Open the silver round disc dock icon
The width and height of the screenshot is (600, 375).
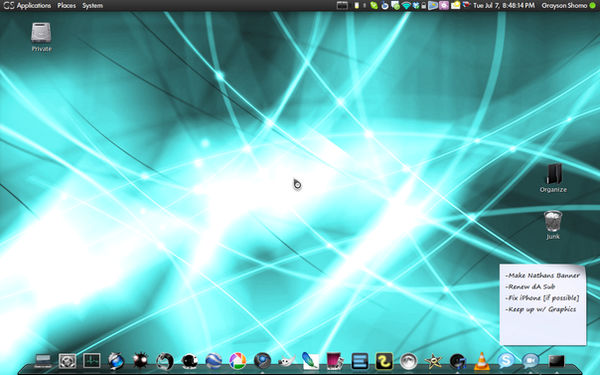[x=408, y=361]
